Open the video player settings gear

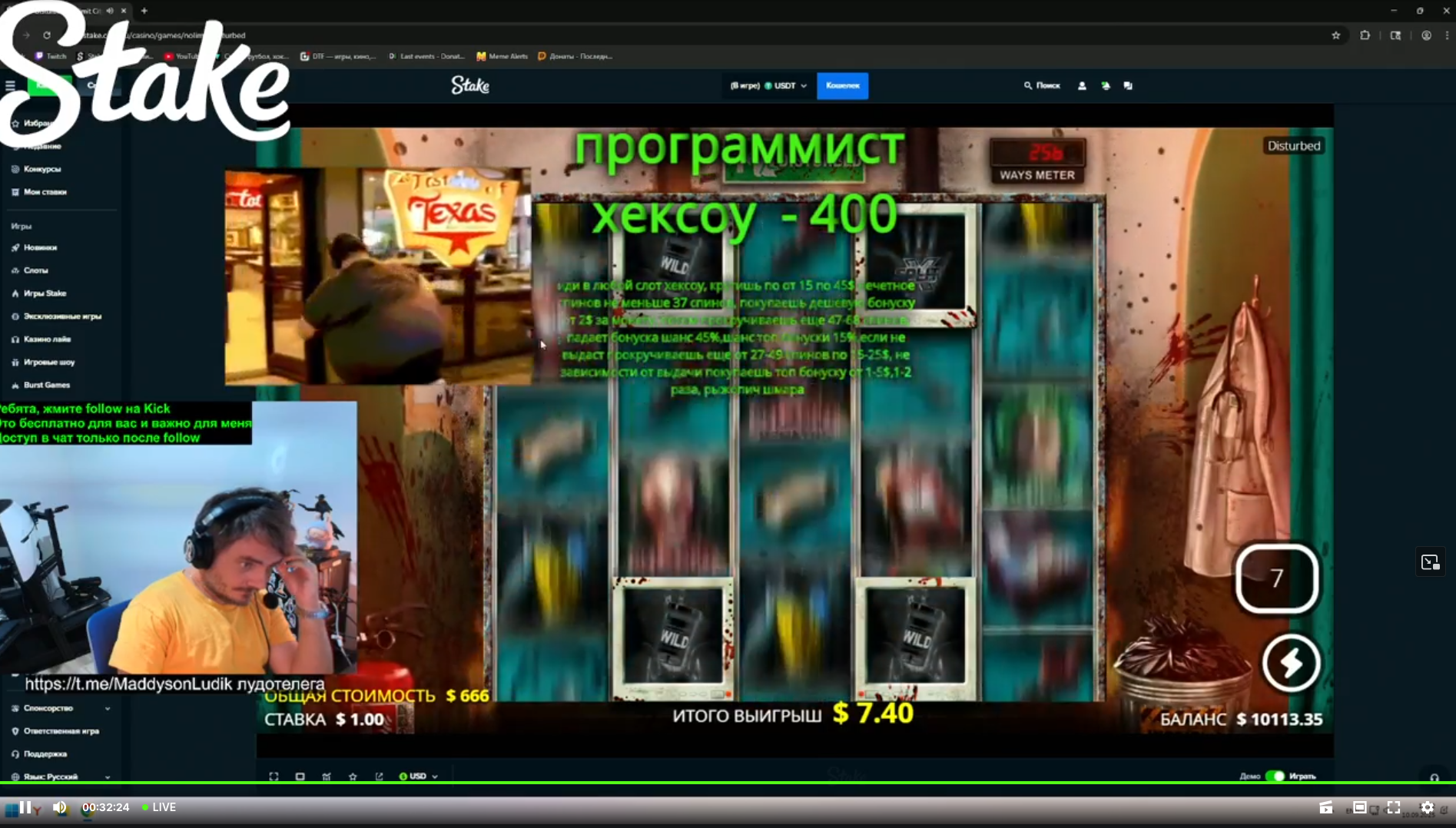pos(1427,807)
